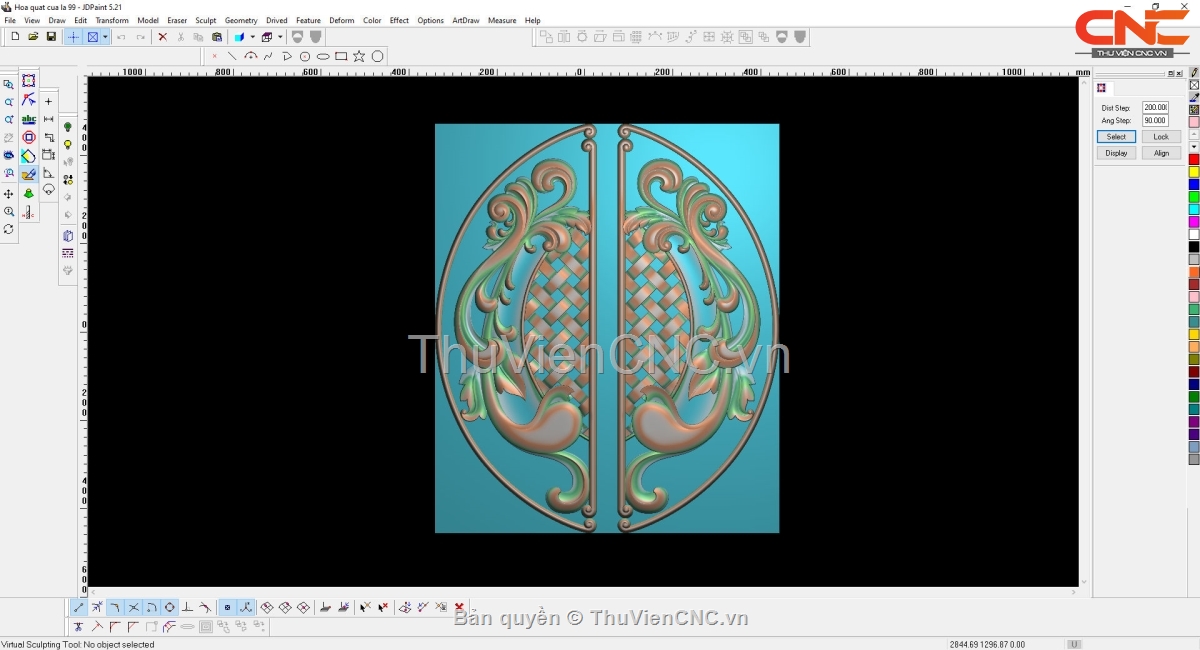
Task: Click the Dist Step input field
Action: coord(1155,108)
